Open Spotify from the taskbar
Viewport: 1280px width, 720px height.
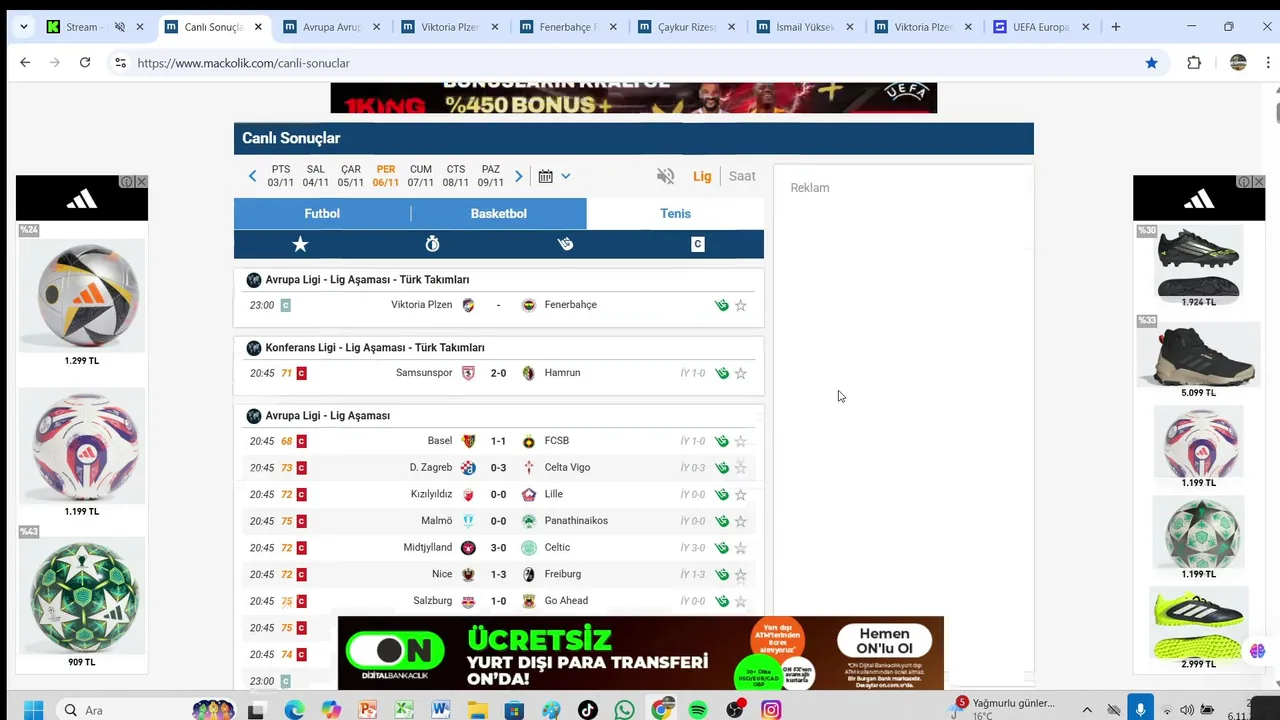pyautogui.click(x=698, y=710)
